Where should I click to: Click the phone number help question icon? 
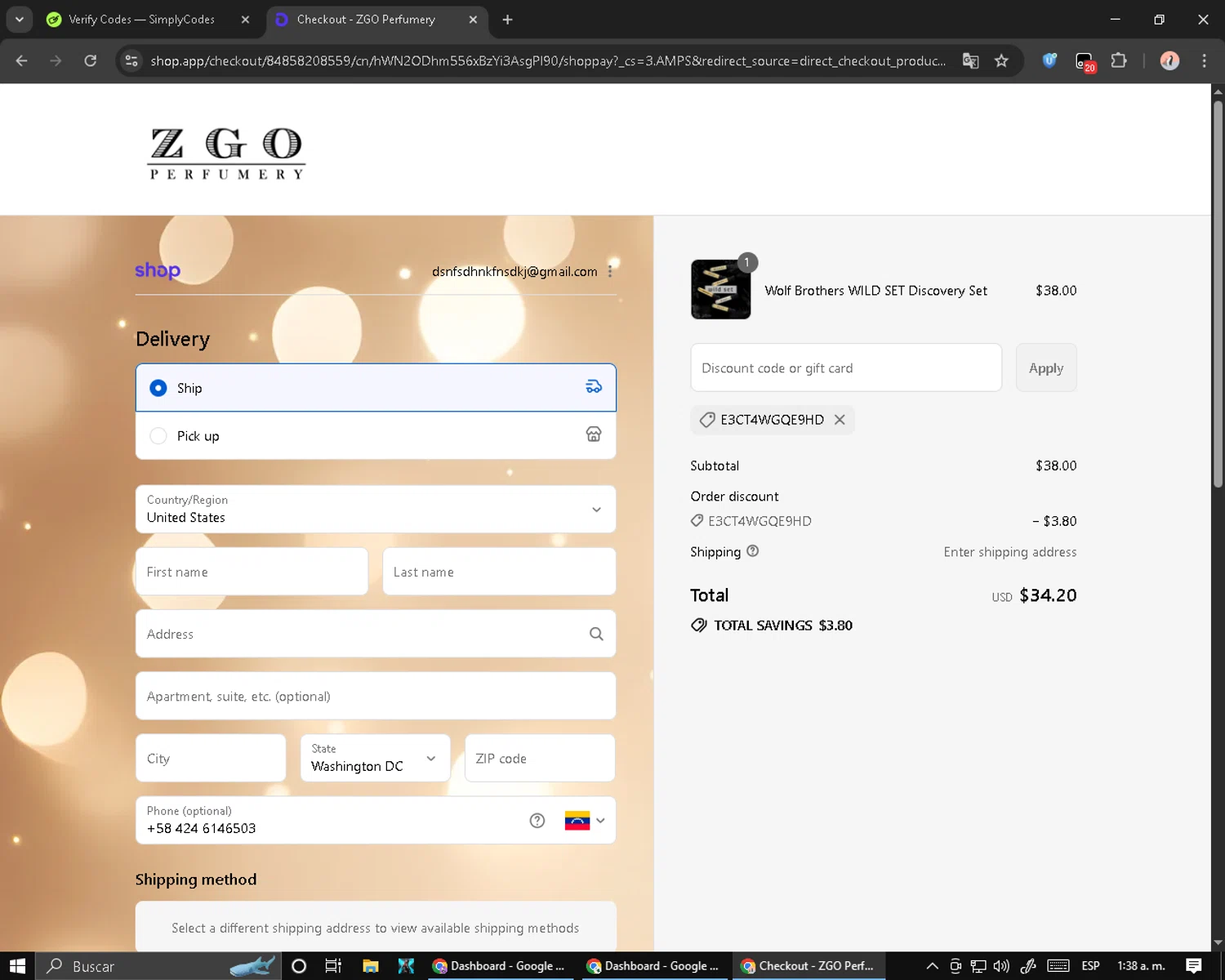click(x=537, y=821)
